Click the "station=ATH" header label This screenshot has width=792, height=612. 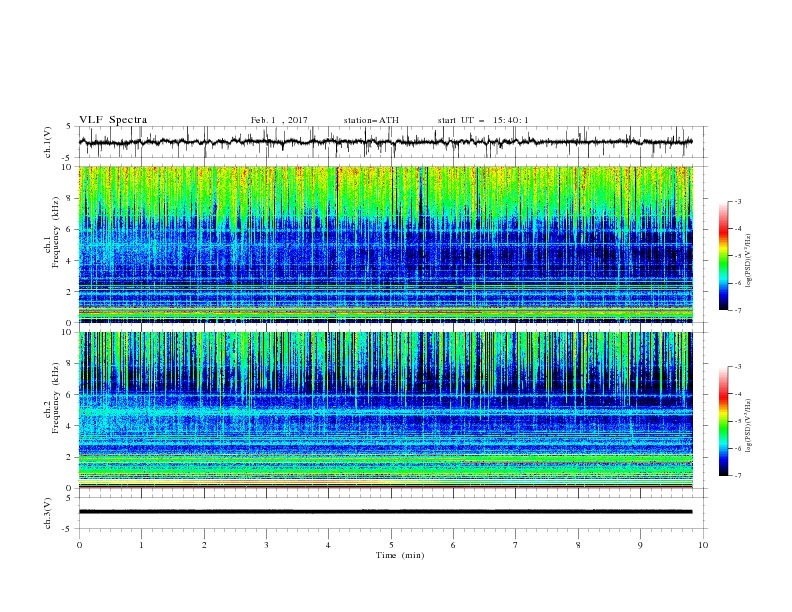pos(371,120)
